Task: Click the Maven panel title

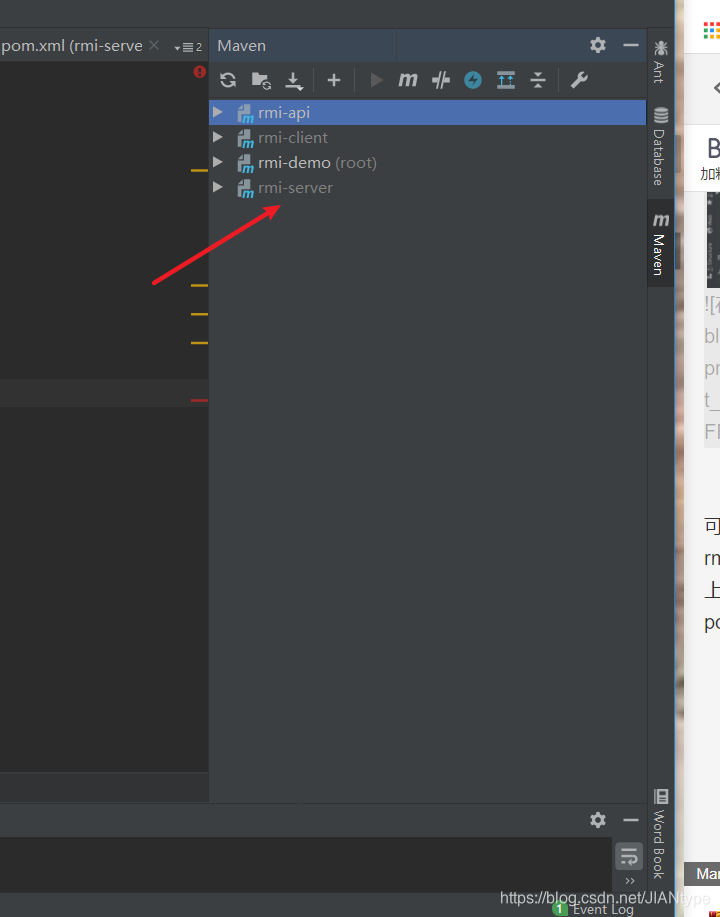Action: (242, 46)
